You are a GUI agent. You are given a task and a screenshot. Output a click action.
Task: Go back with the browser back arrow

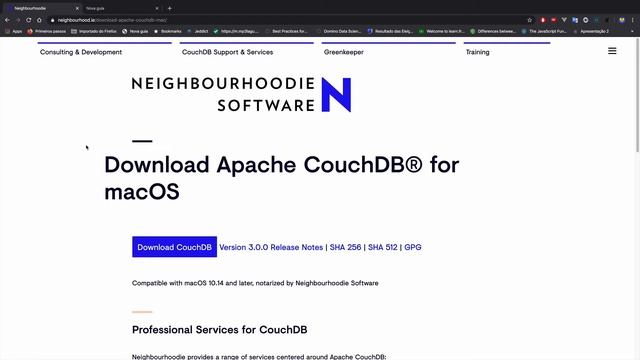point(7,20)
